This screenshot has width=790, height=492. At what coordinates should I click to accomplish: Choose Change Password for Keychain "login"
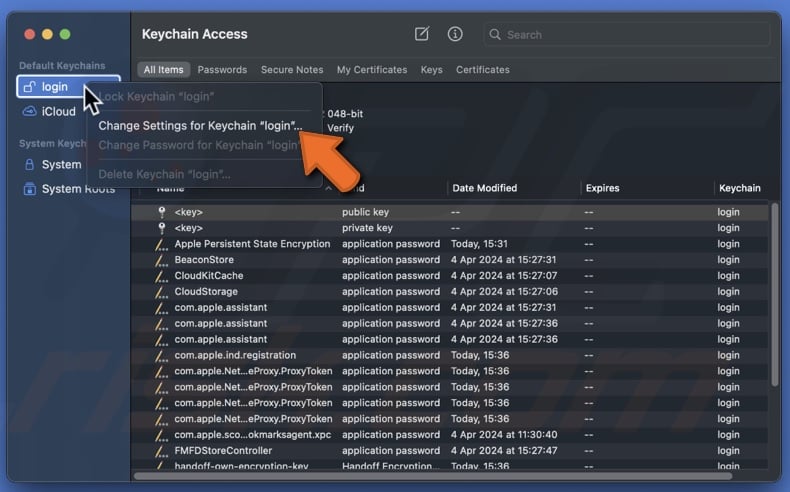pos(199,145)
